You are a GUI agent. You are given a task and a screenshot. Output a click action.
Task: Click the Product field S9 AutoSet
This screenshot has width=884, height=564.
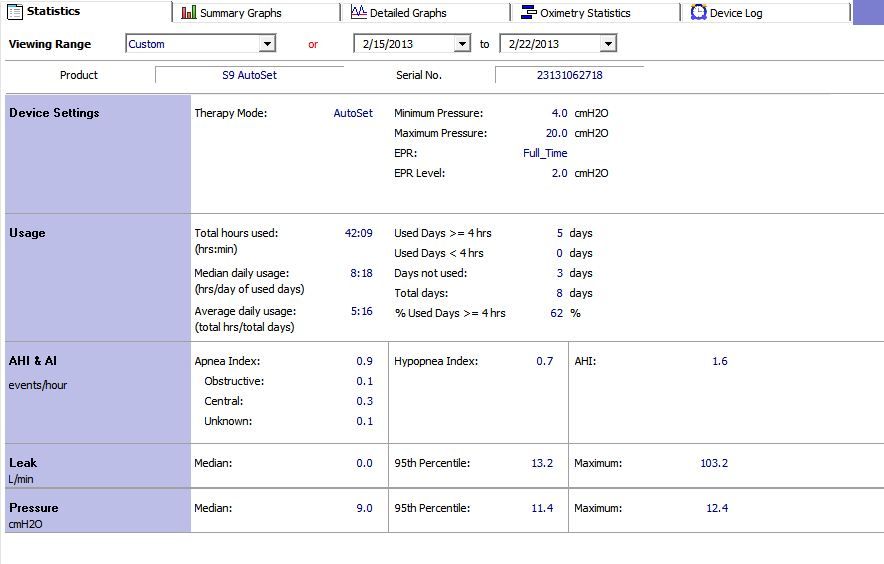tap(249, 75)
